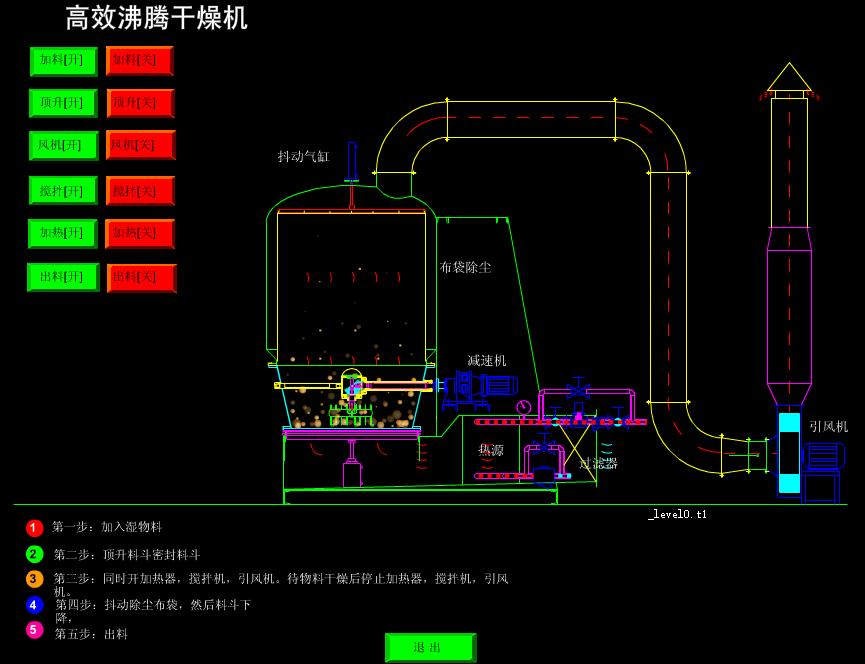Stop the fan with 风机[关]

(140, 146)
